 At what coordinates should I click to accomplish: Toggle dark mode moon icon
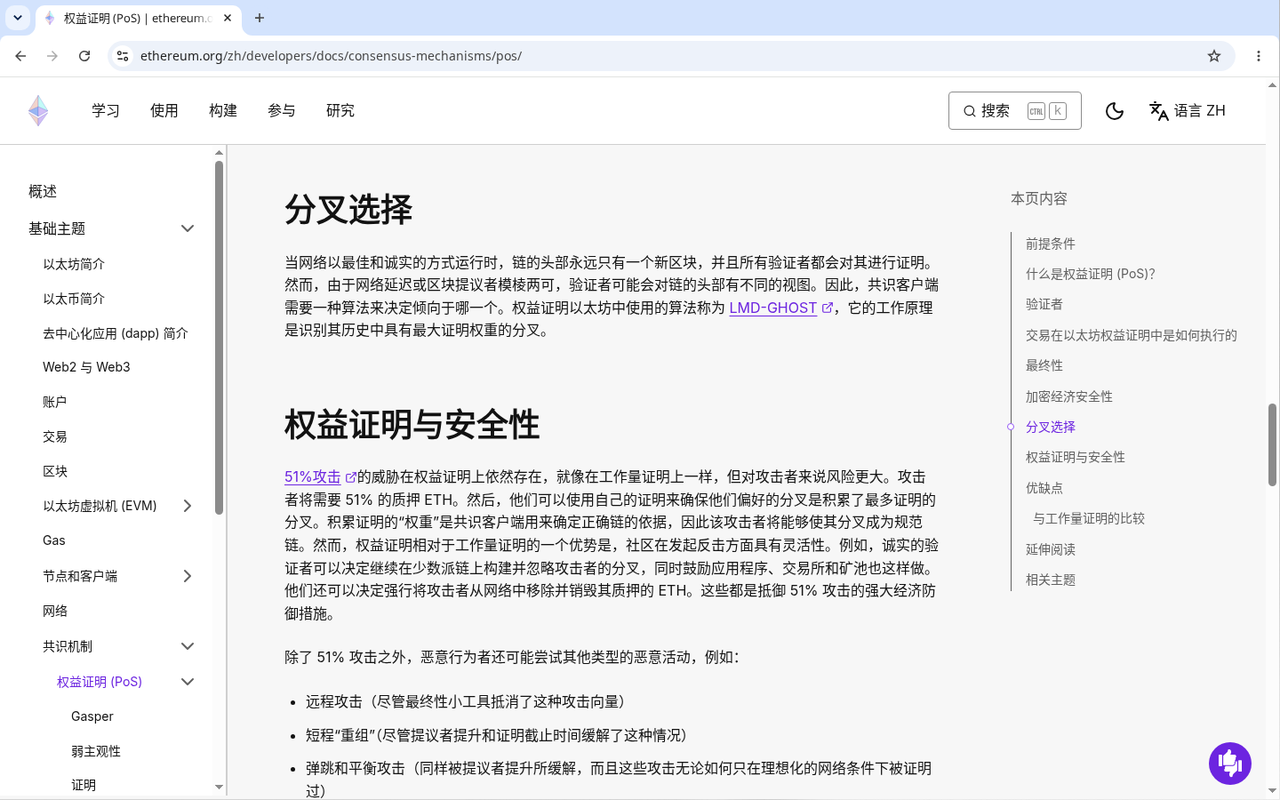[1114, 111]
